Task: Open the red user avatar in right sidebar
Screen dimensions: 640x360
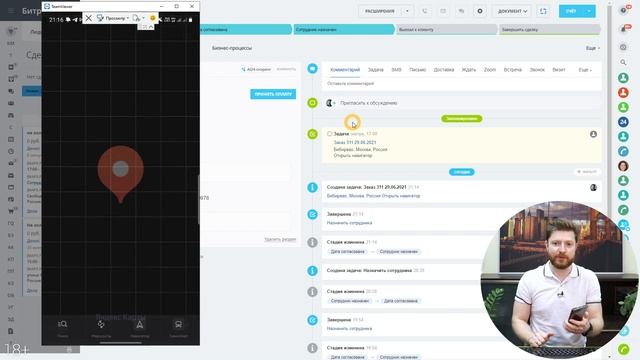Action: click(623, 92)
